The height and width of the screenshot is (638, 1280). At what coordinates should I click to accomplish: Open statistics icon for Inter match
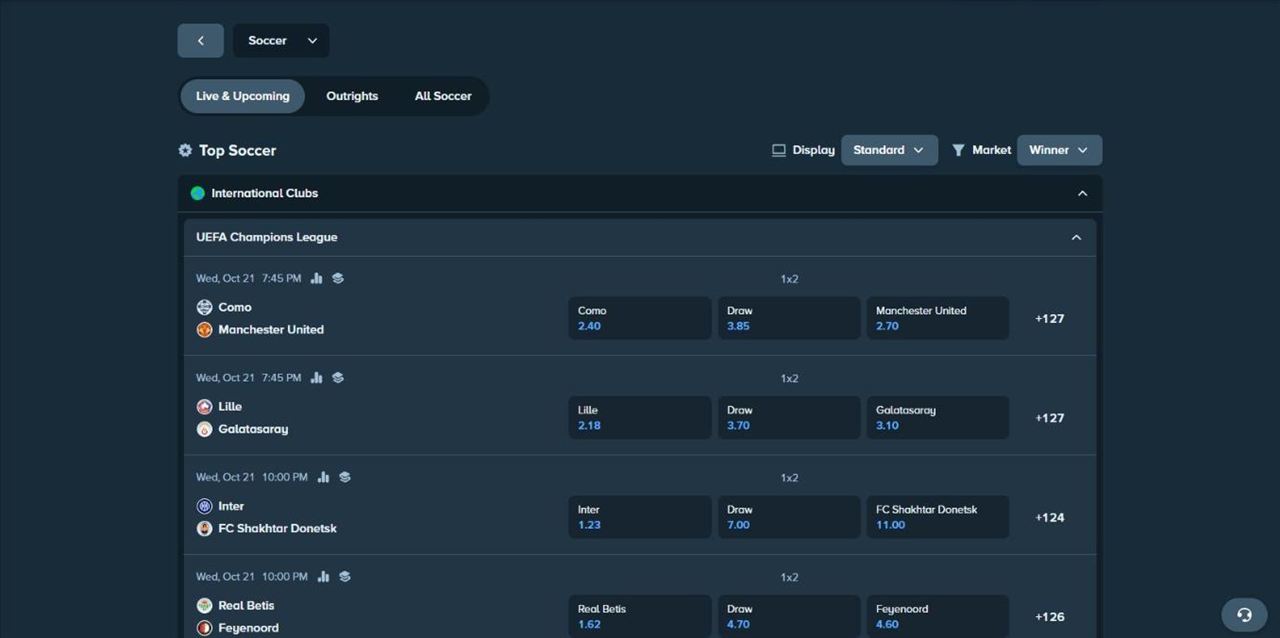(x=323, y=477)
